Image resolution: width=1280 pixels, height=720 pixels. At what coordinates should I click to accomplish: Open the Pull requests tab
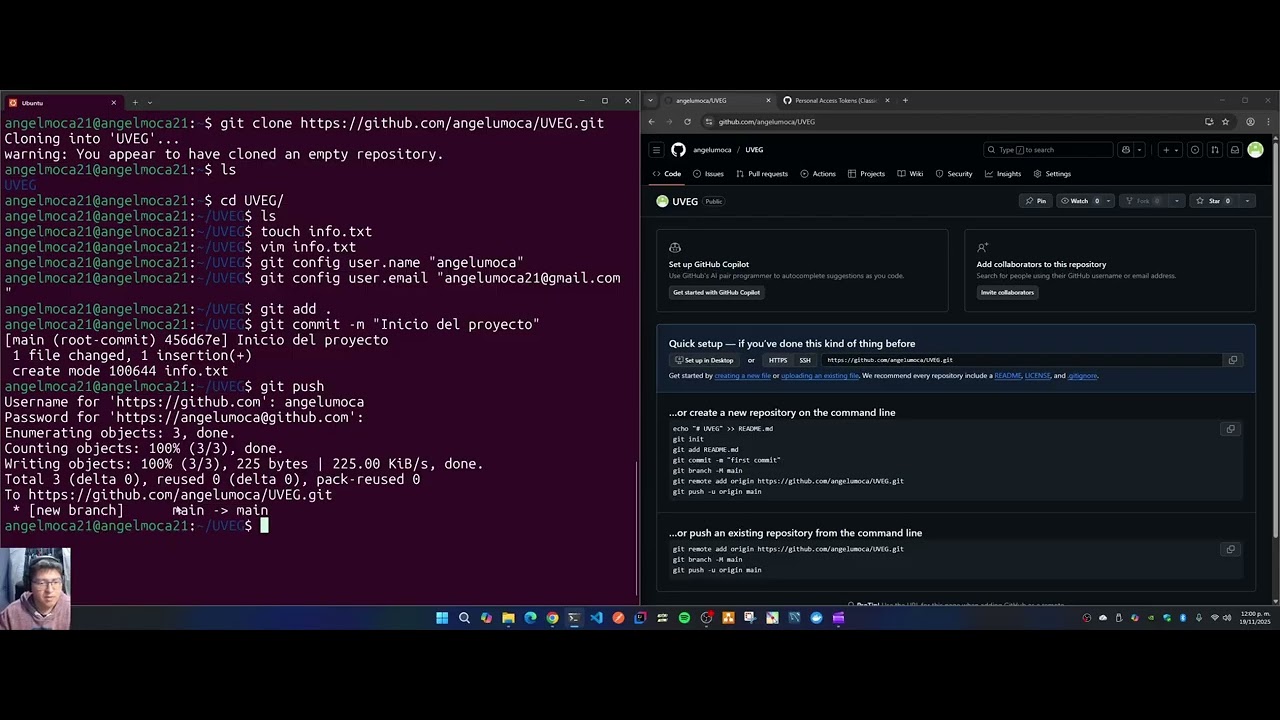[762, 174]
